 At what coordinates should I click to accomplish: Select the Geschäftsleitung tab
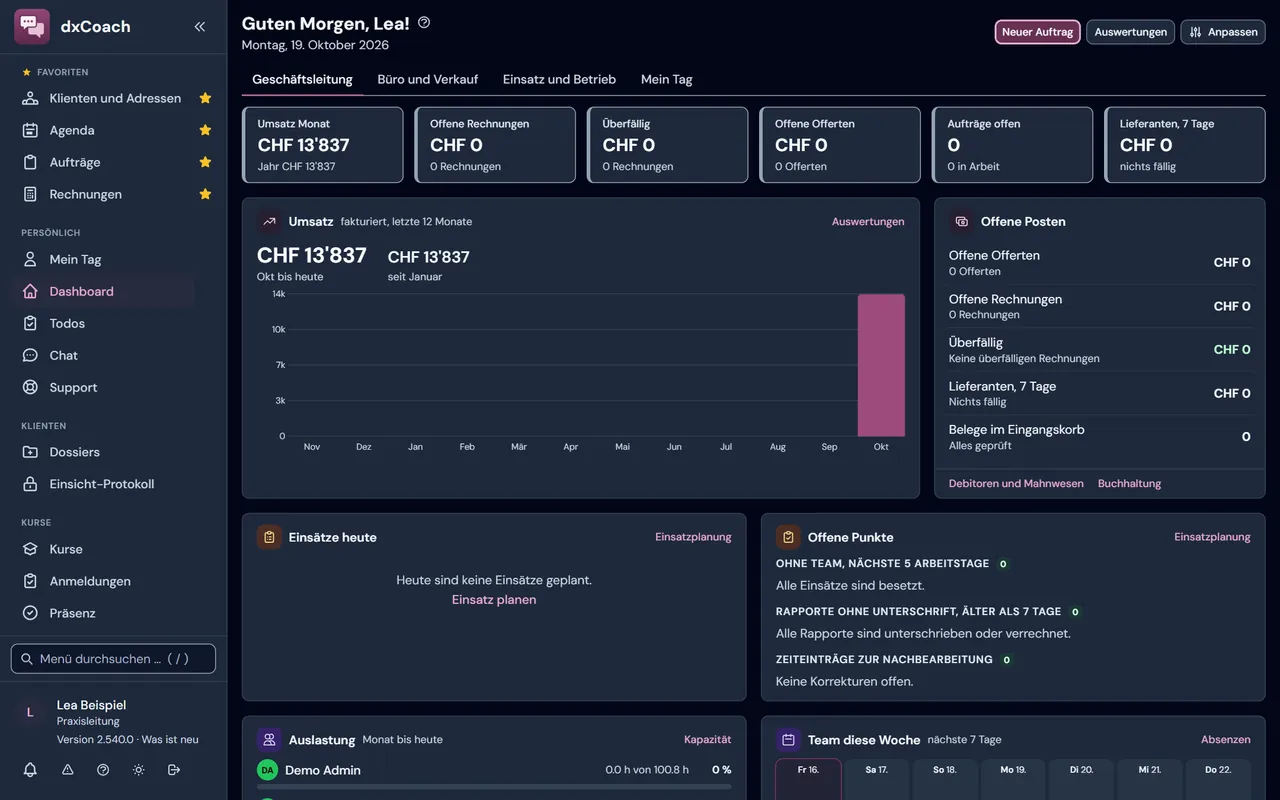tap(302, 79)
